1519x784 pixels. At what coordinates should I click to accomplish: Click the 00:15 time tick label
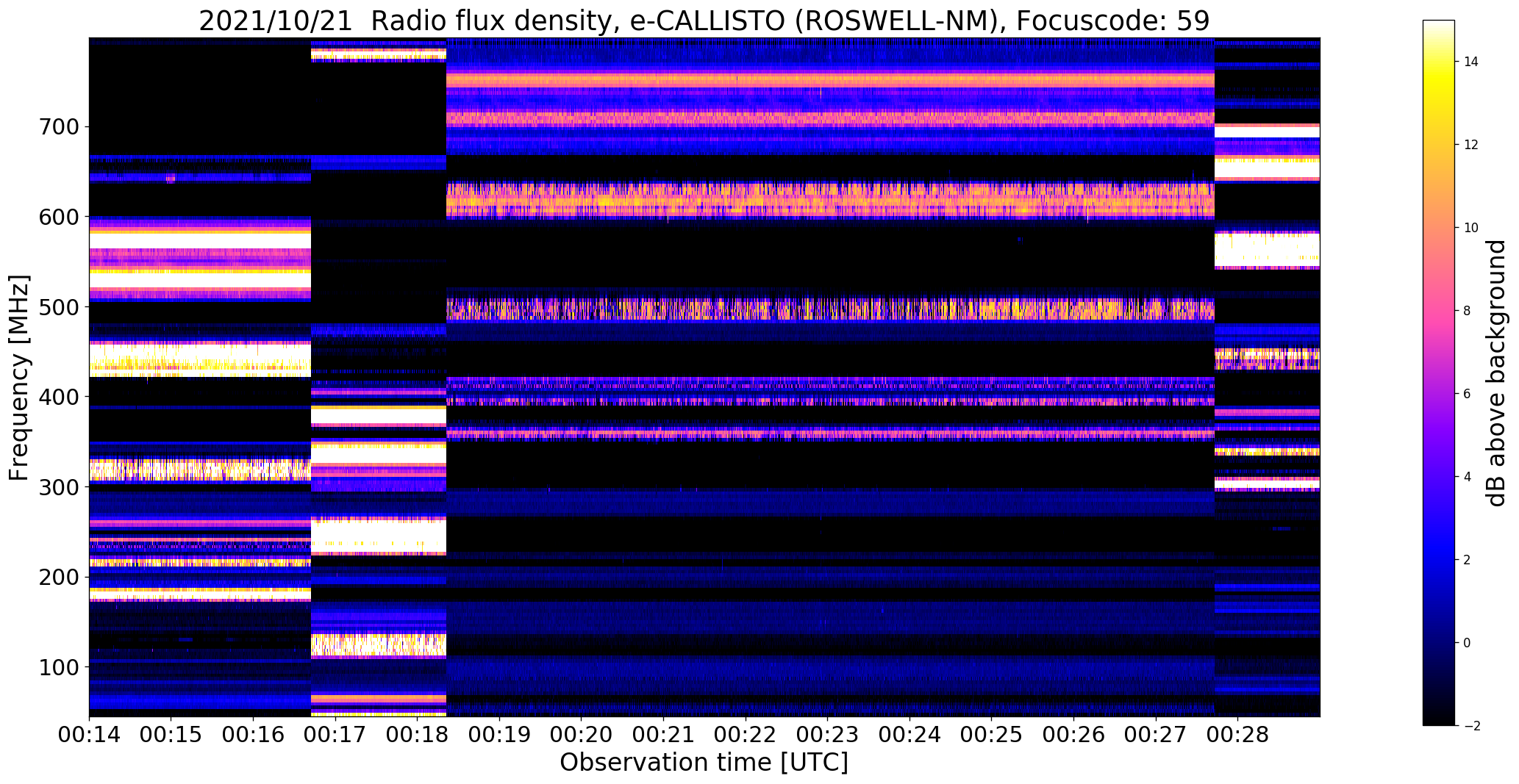point(171,735)
